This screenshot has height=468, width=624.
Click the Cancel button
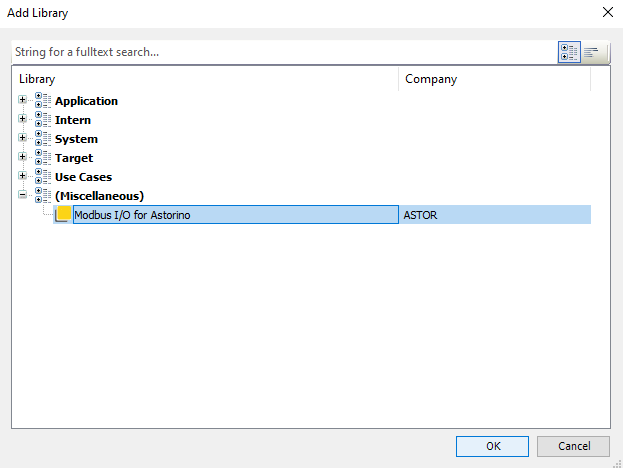[573, 446]
